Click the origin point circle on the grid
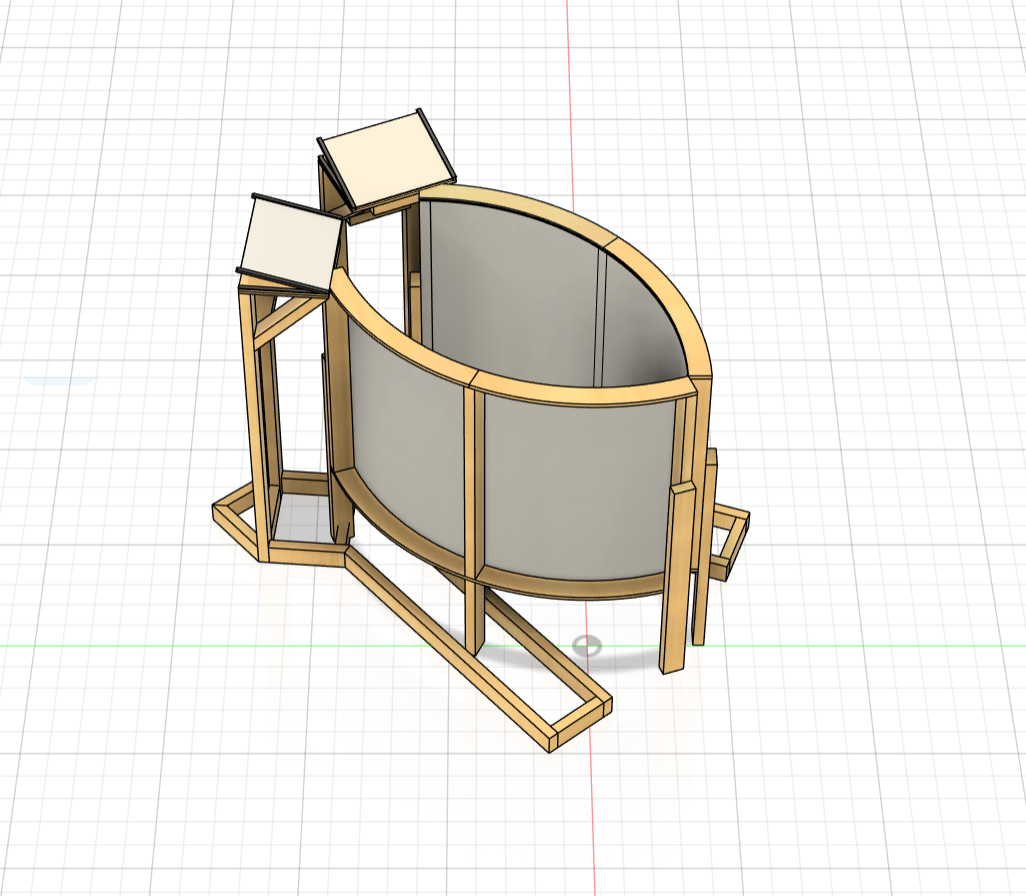The image size is (1026, 896). 589,645
